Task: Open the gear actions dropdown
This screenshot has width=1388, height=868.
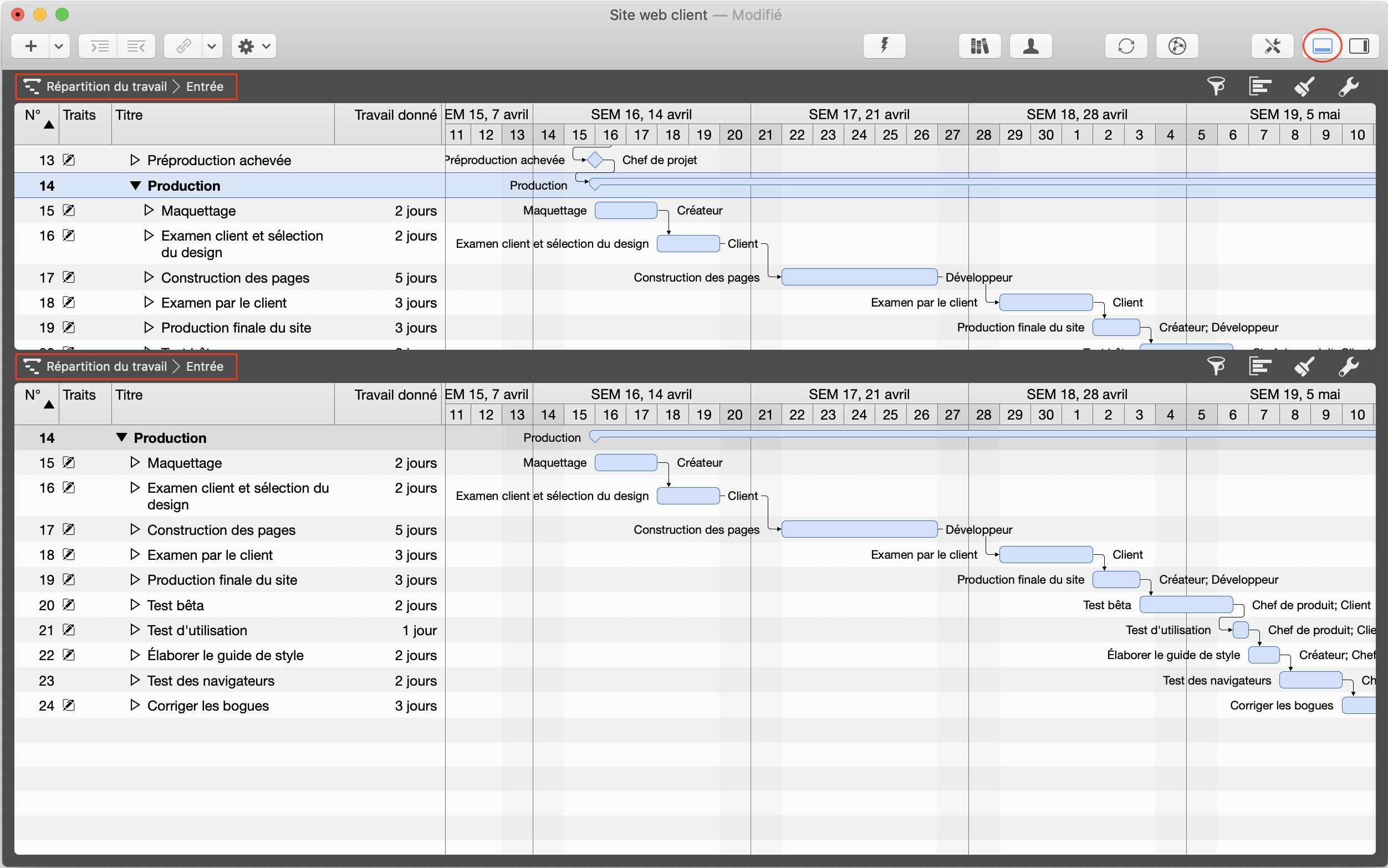Action: click(x=254, y=46)
